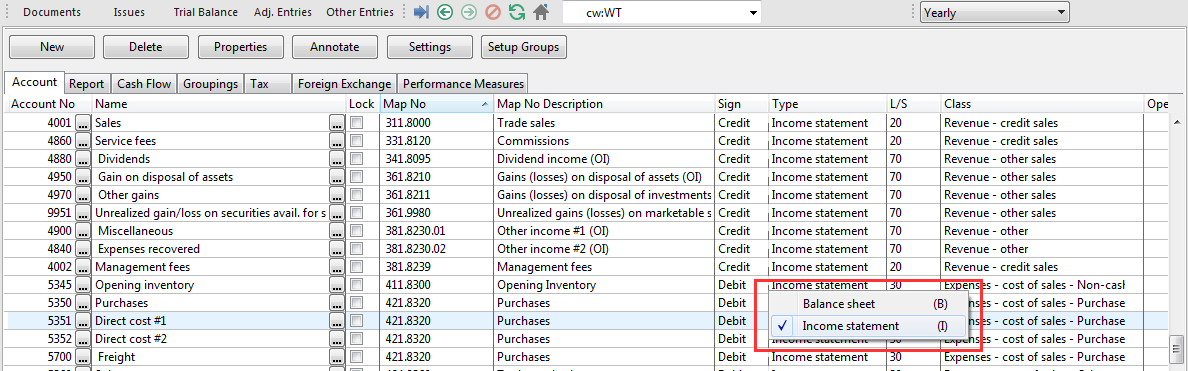Open the name ellipsis button for Dividends
This screenshot has width=1188, height=371.
[337, 159]
